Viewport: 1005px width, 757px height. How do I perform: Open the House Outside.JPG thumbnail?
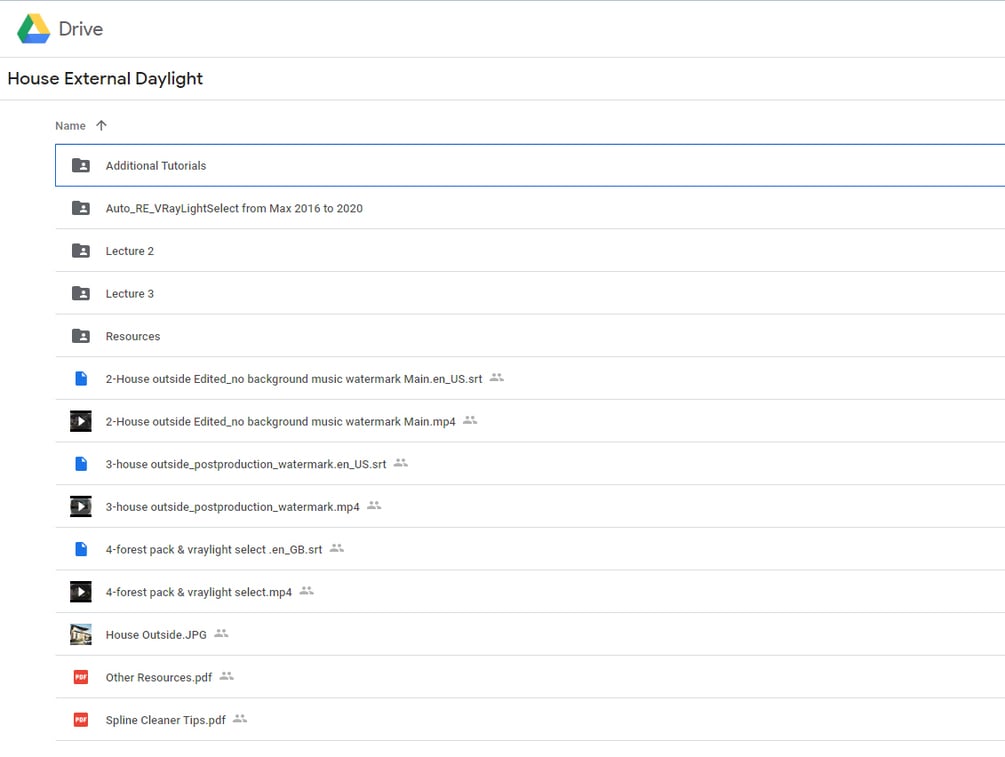81,634
